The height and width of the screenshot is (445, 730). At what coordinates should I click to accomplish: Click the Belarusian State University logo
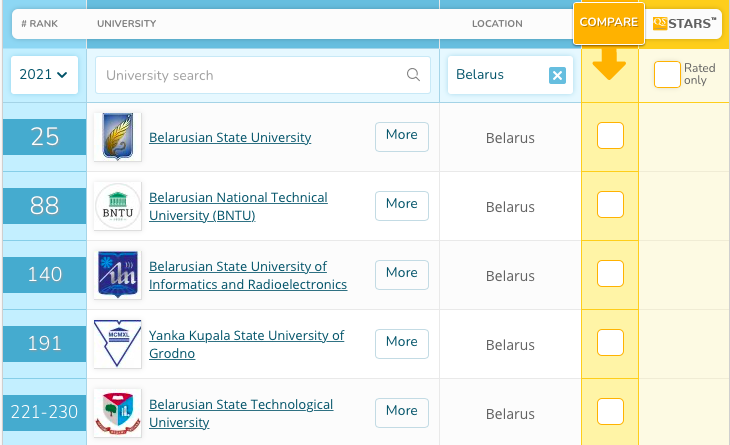point(117,136)
